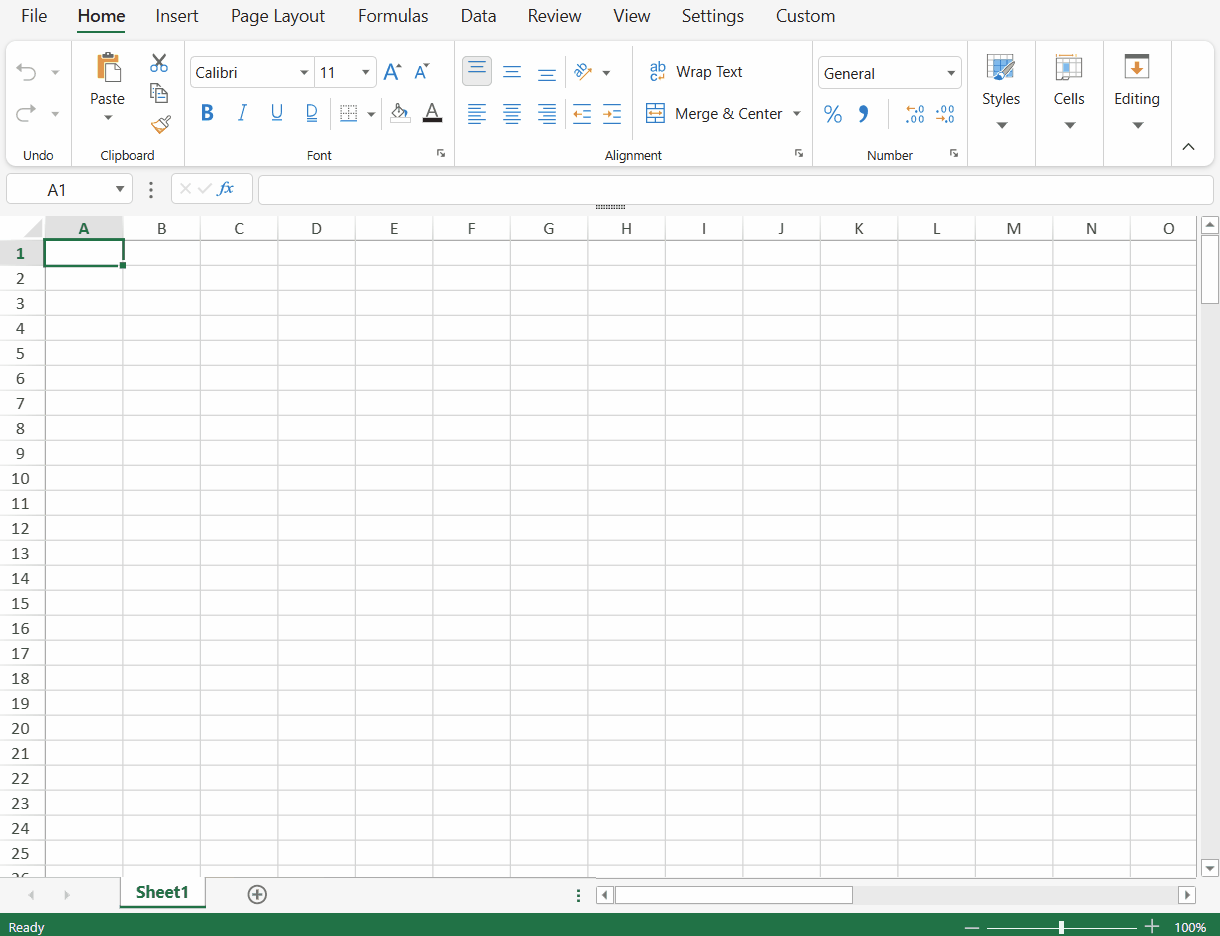The image size is (1220, 936).
Task: Click the Merge & Center button
Action: click(714, 114)
